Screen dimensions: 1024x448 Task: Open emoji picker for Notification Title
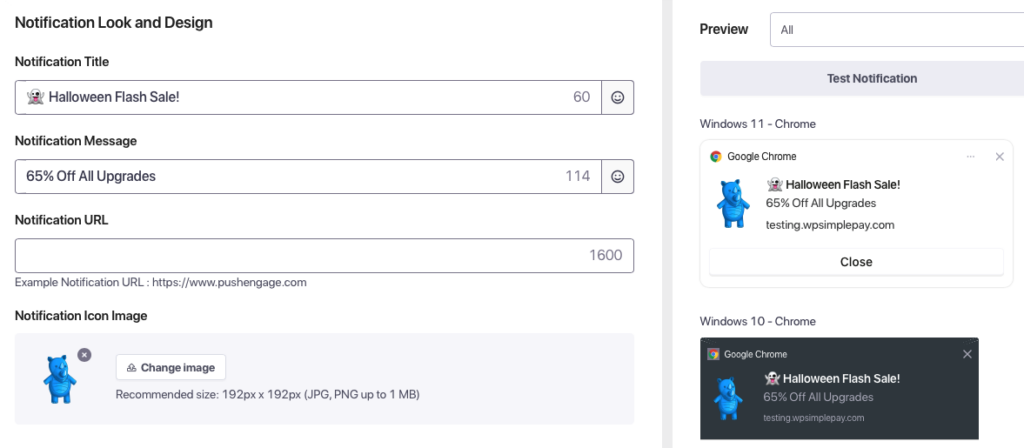(618, 97)
